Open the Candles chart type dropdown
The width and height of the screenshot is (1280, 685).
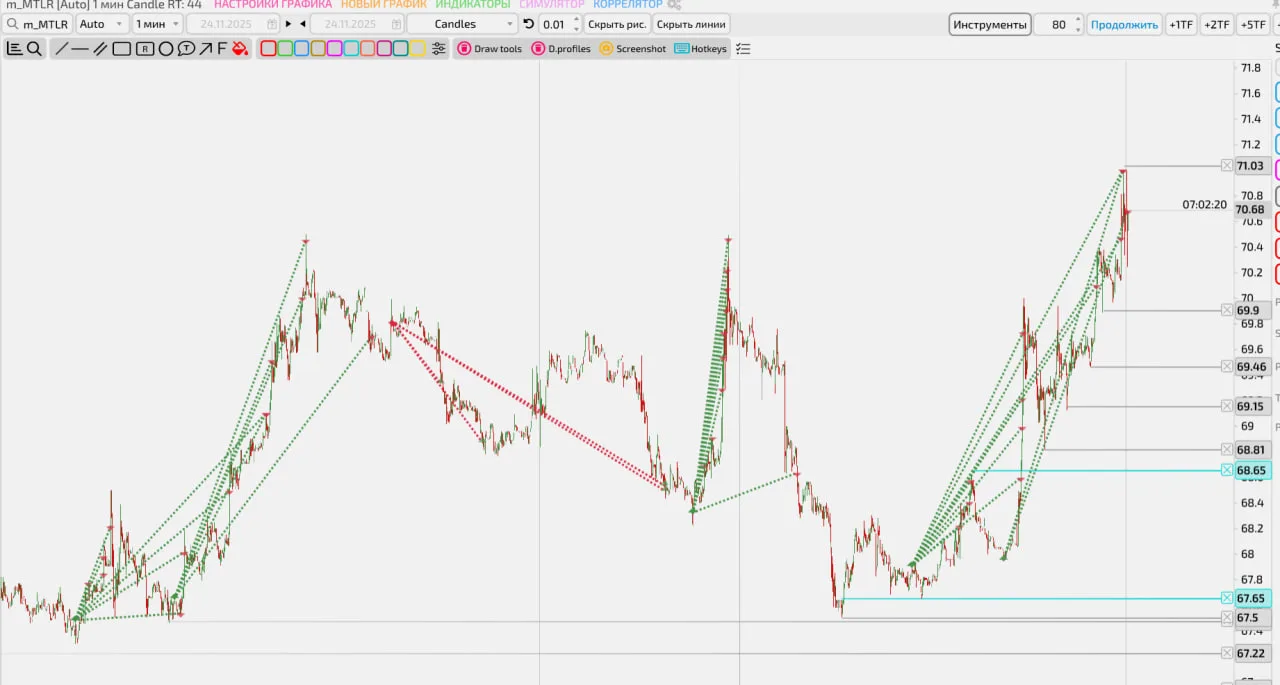pos(463,24)
